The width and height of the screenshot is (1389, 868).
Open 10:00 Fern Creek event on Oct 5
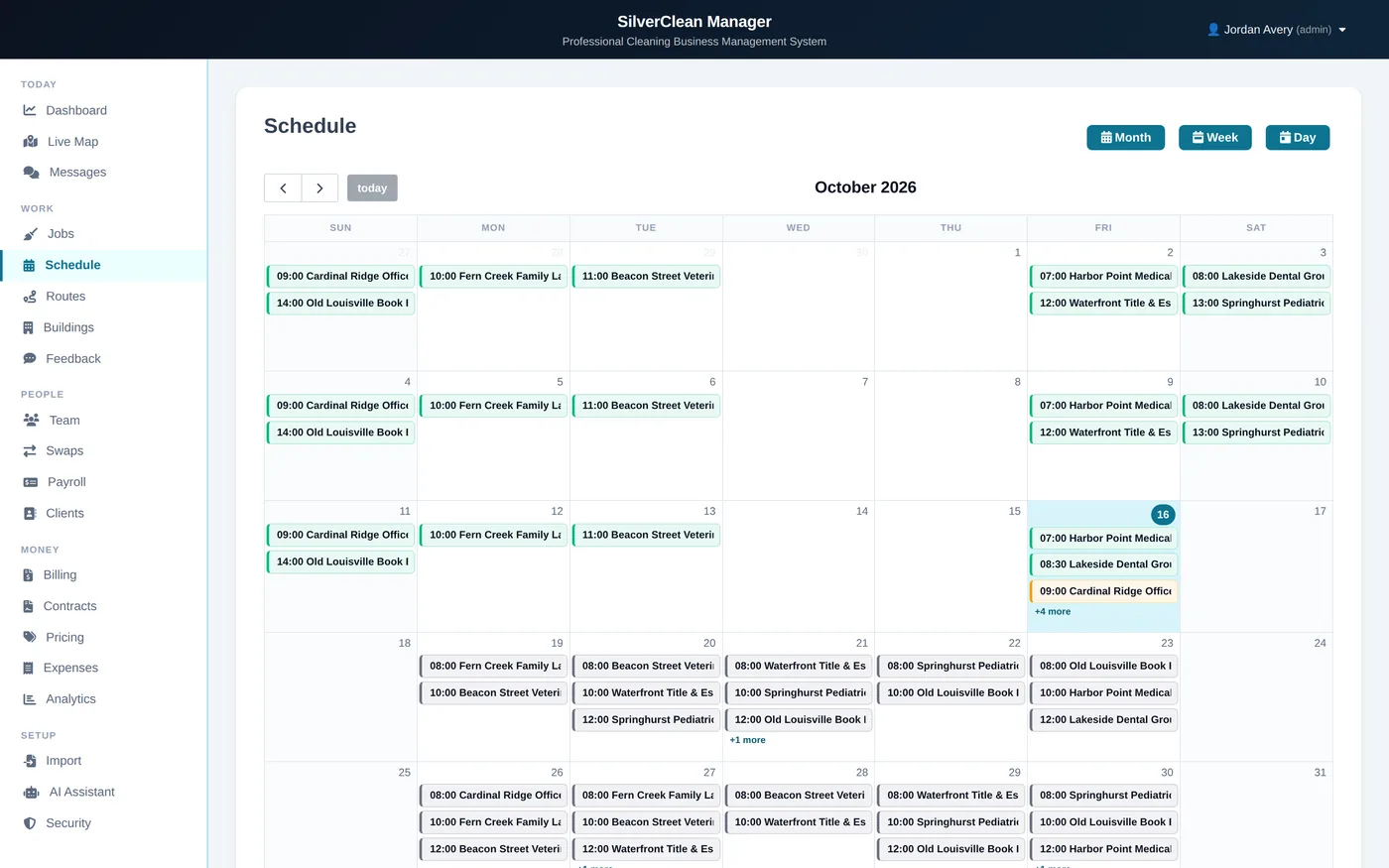tap(493, 406)
